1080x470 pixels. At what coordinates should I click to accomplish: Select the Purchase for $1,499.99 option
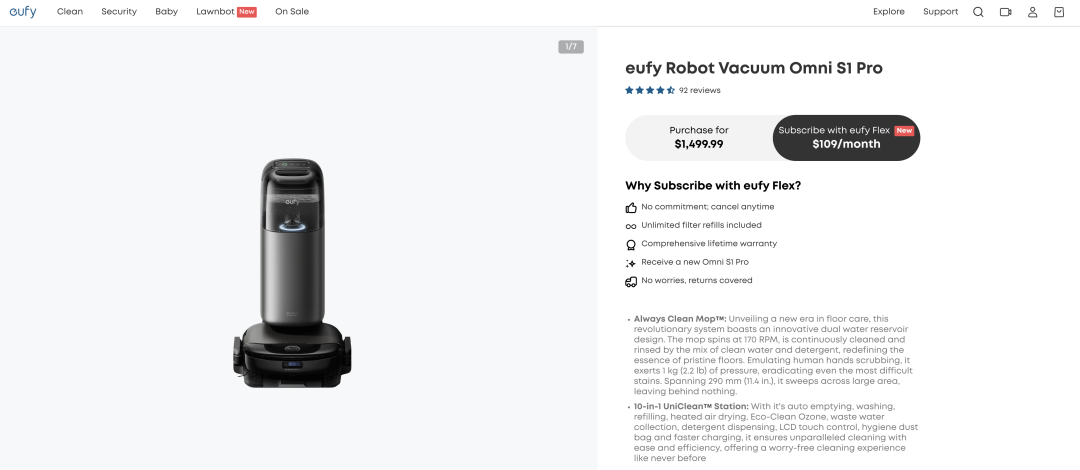(x=699, y=138)
